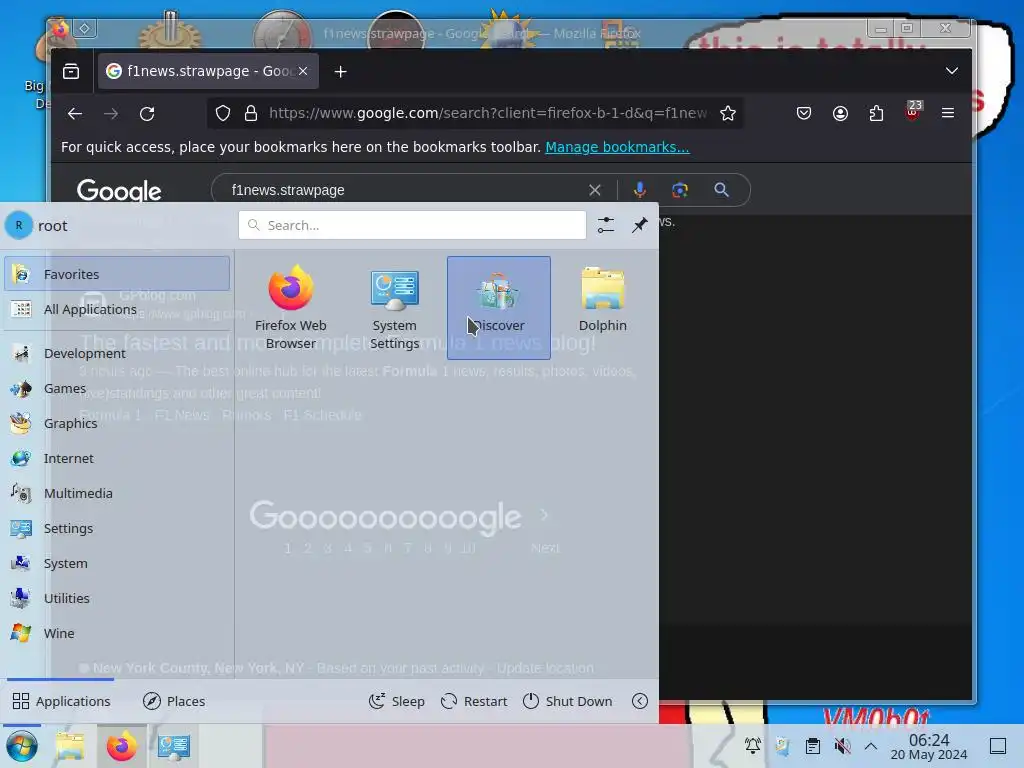Launch Firefox Web Browser from Favorites
1024x768 pixels.
291,308
